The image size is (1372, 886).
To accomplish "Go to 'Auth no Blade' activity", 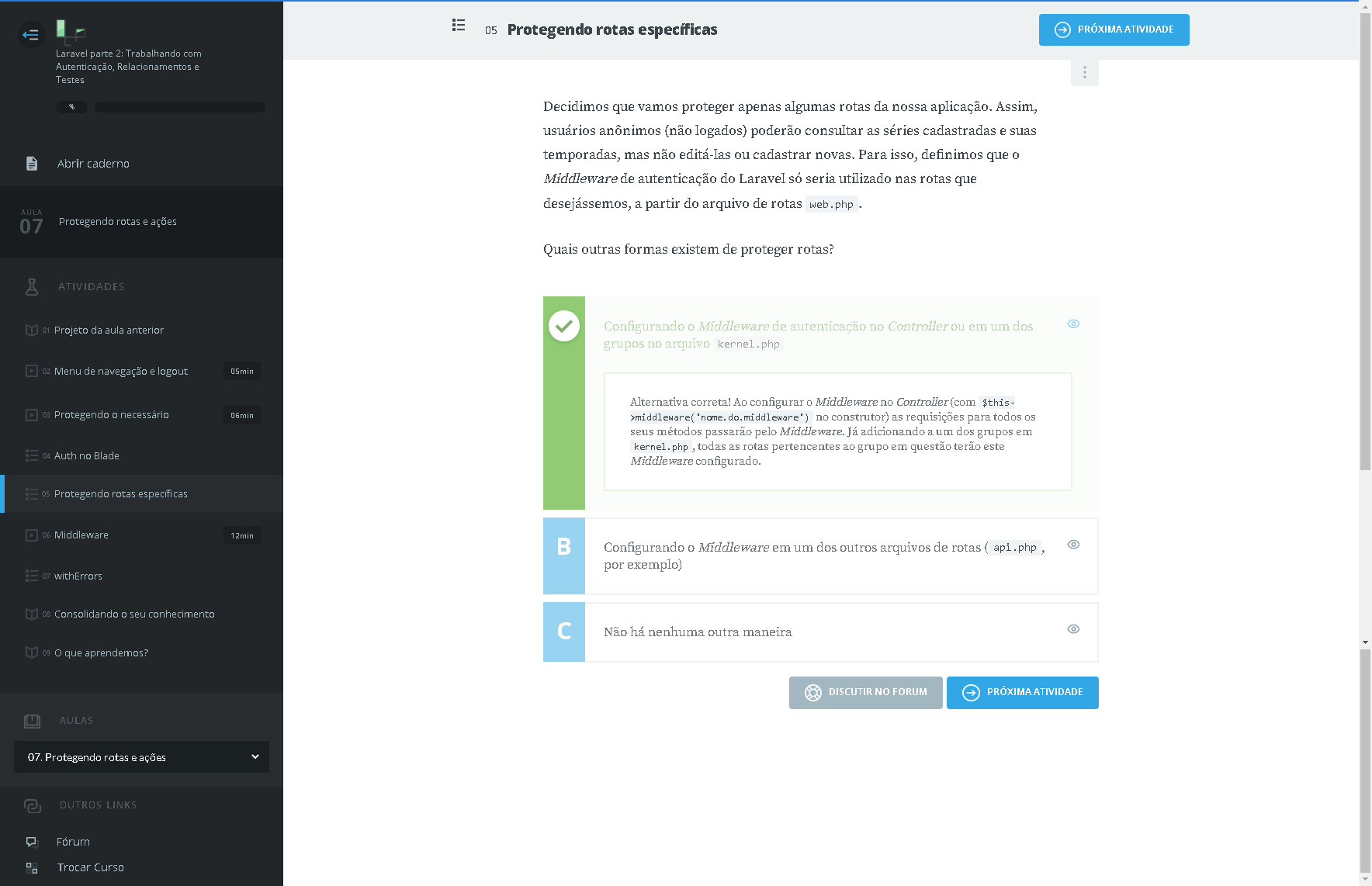I will pos(87,456).
